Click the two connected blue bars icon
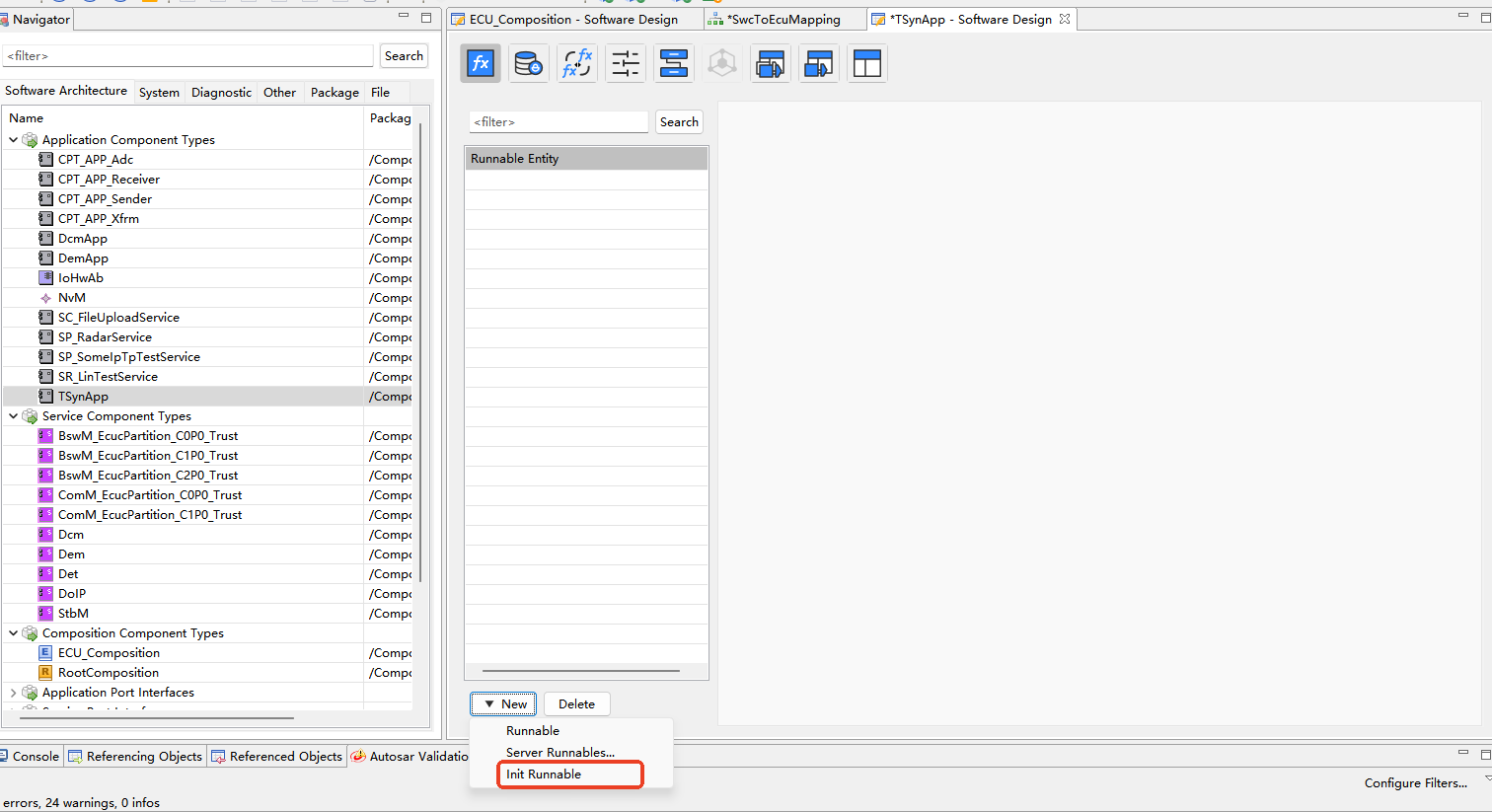Image resolution: width=1492 pixels, height=812 pixels. pos(674,64)
